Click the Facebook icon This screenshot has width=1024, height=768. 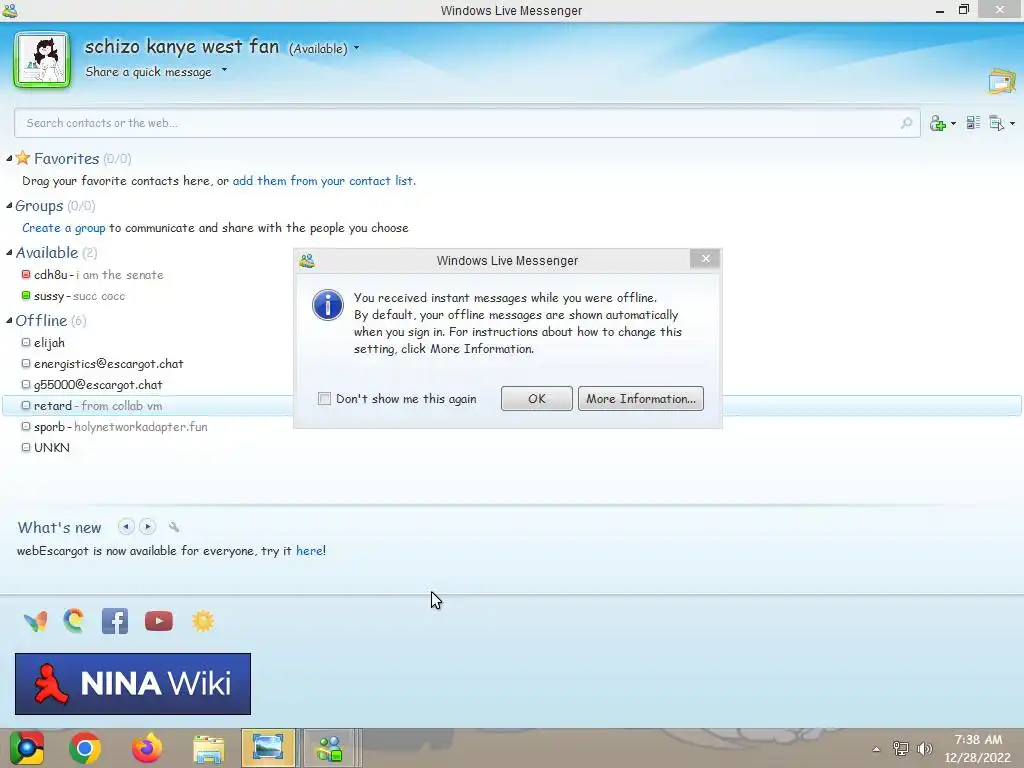(115, 621)
